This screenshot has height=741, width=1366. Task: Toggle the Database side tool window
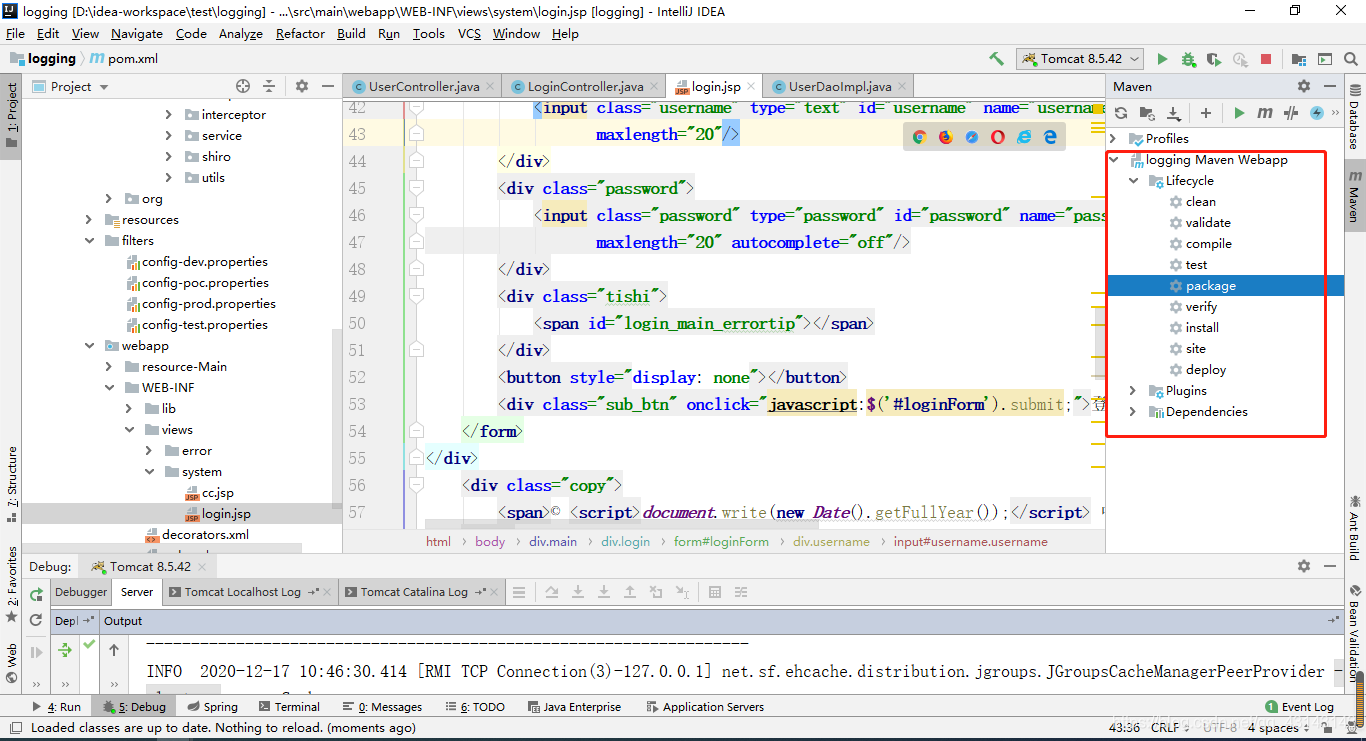tap(1354, 115)
